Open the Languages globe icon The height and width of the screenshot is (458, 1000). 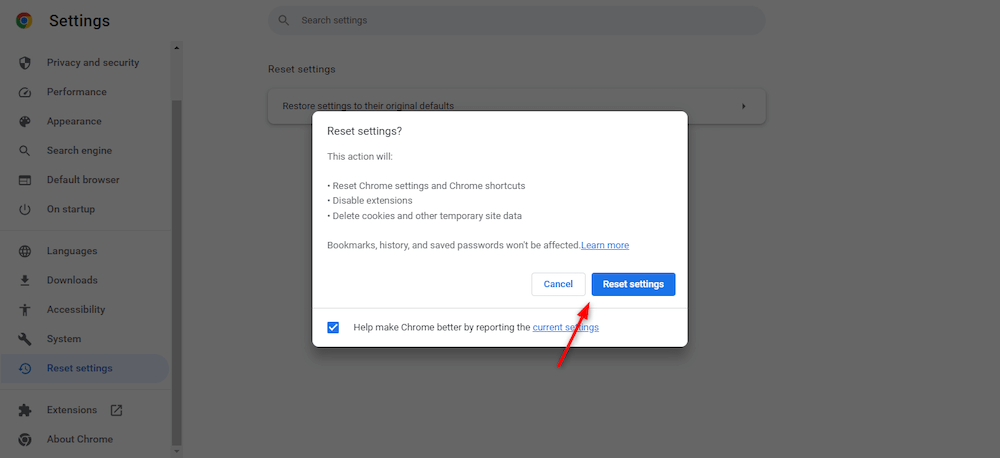(x=25, y=251)
